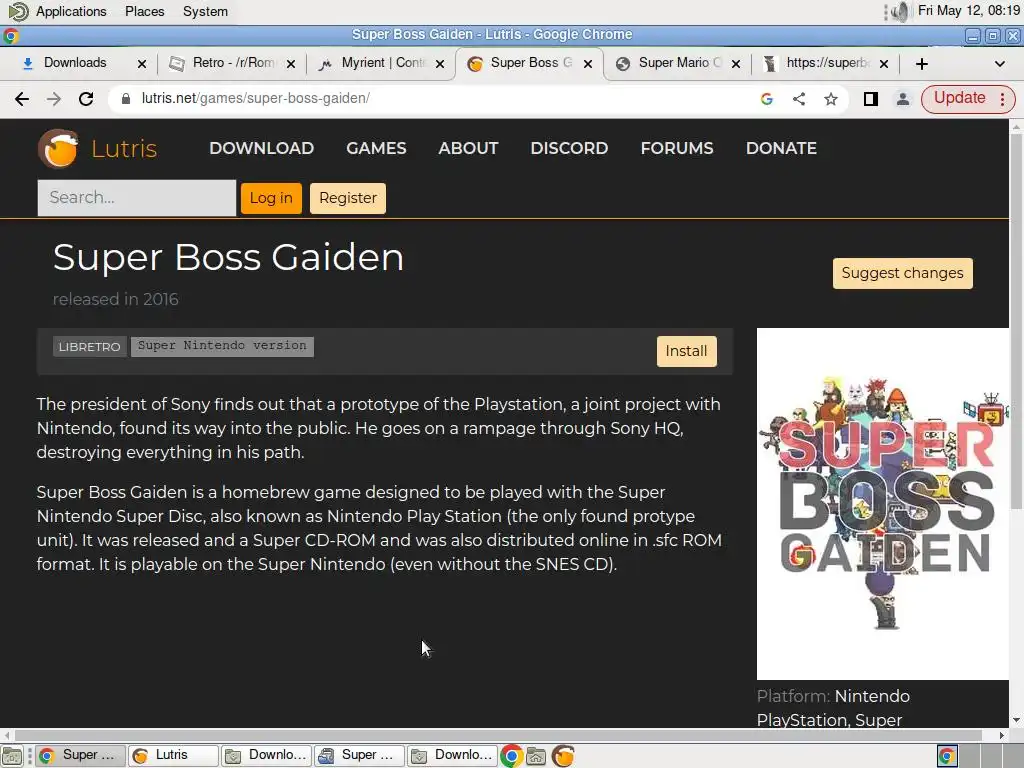Open the DISCORD nav item
This screenshot has width=1024, height=768.
coord(569,148)
